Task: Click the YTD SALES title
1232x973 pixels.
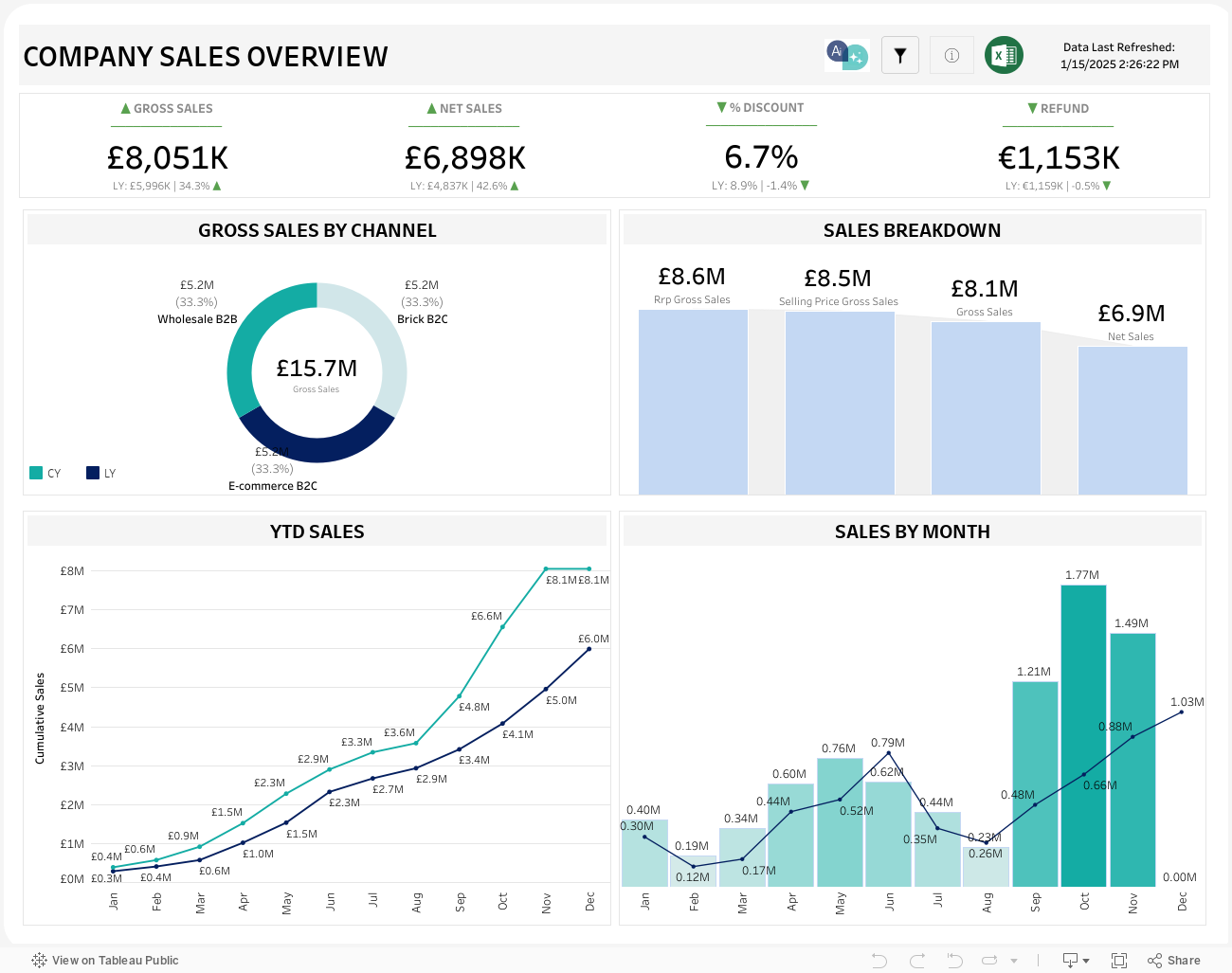Action: pyautogui.click(x=317, y=532)
